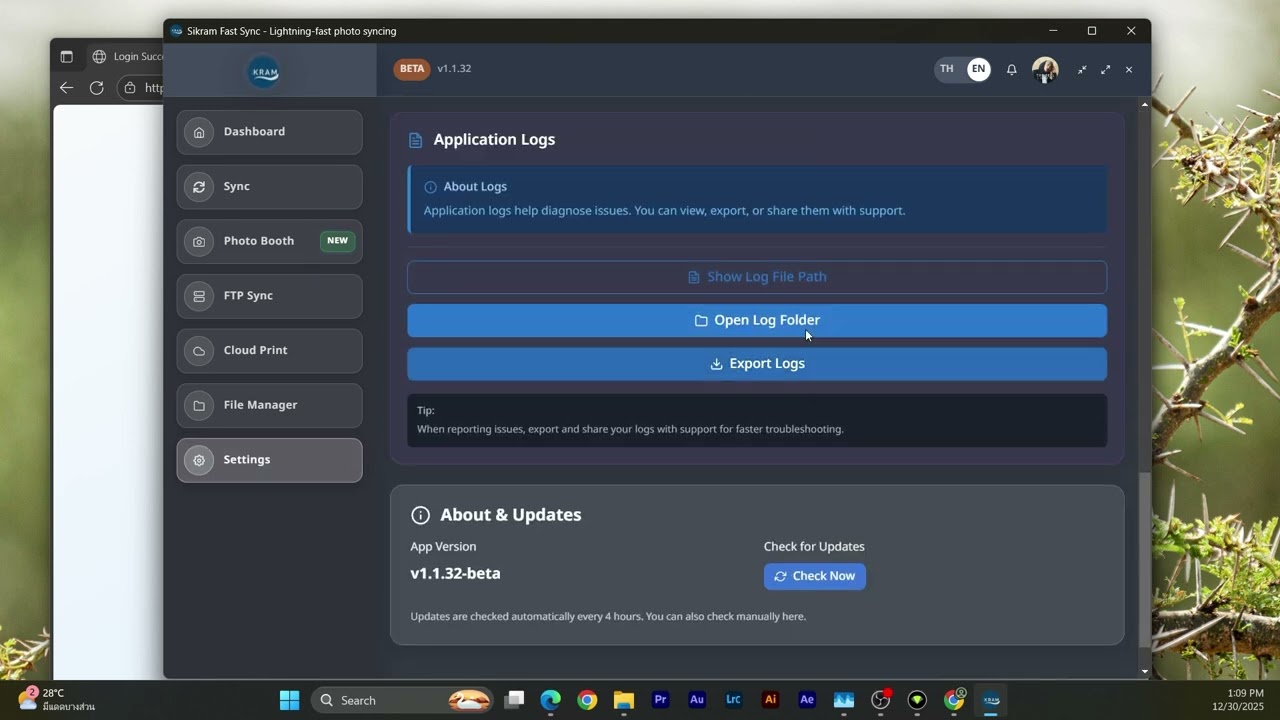Open the Photo Booth camera icon

click(x=199, y=241)
